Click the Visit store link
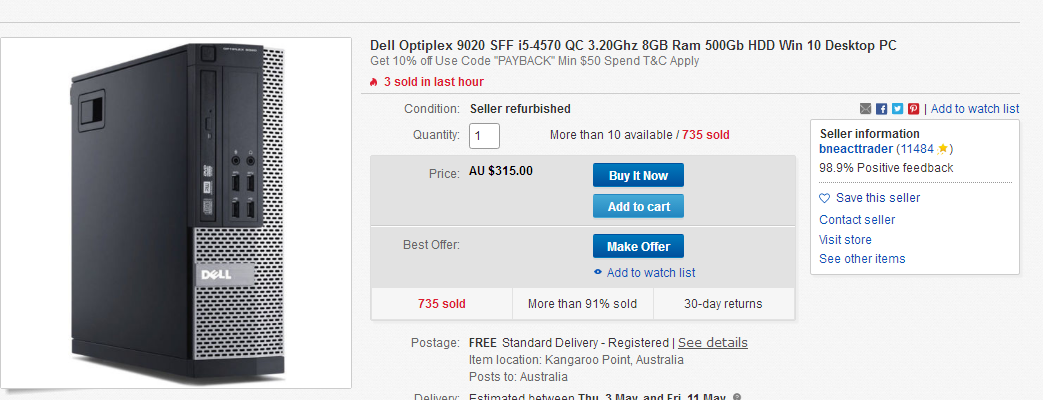 pos(845,240)
